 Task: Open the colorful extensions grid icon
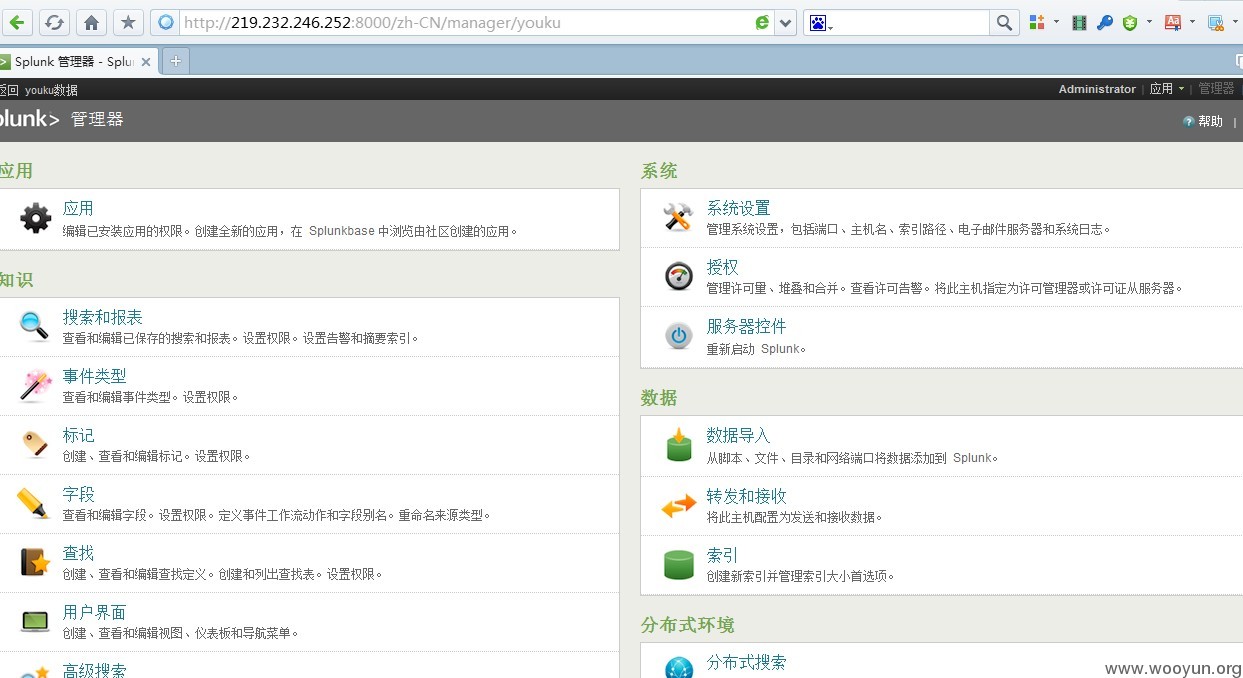[1037, 22]
